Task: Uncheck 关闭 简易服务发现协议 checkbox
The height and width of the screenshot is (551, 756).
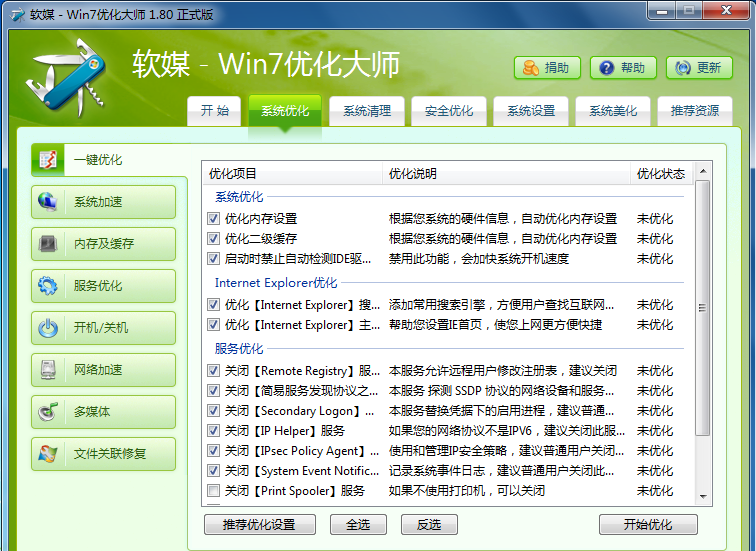Action: pyautogui.click(x=213, y=390)
